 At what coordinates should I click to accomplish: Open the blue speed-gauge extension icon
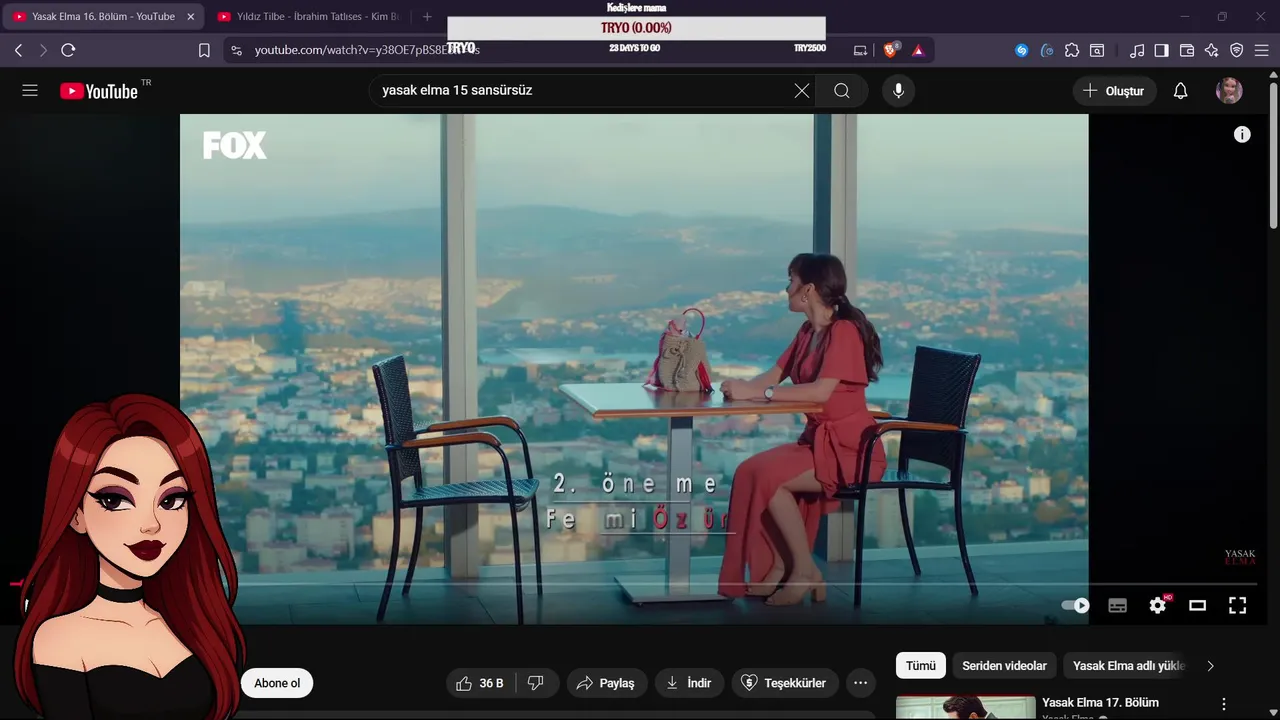(1047, 50)
